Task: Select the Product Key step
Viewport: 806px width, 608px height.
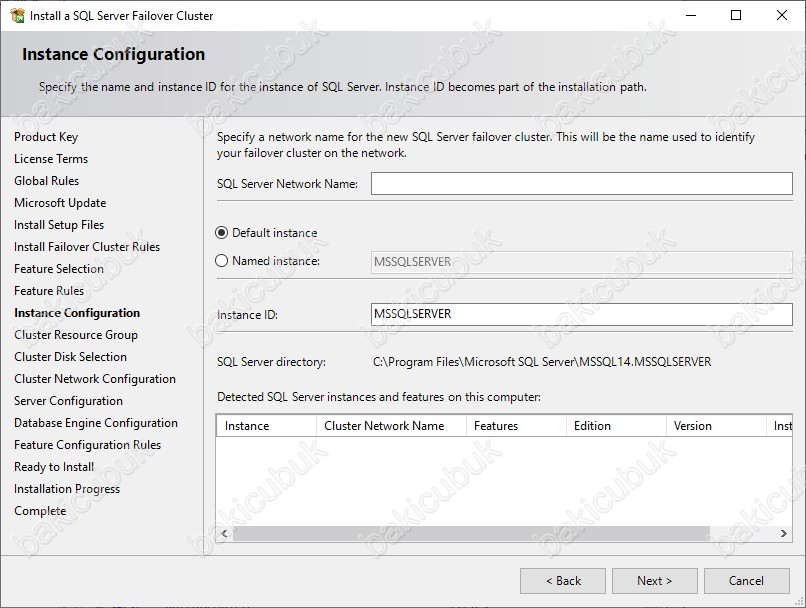Action: click(x=46, y=137)
